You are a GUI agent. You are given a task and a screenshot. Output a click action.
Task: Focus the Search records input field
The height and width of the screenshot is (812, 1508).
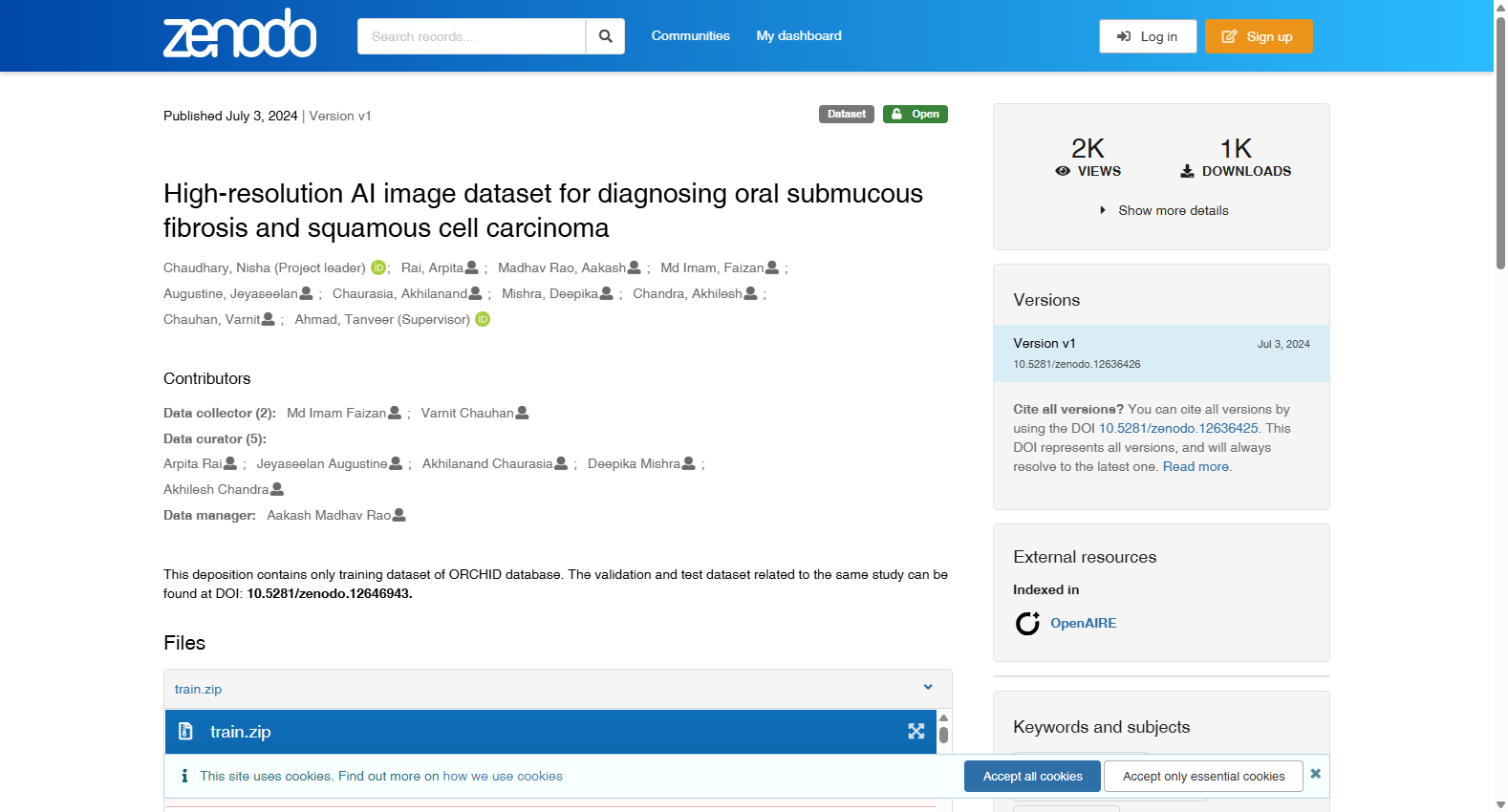pyautogui.click(x=471, y=36)
